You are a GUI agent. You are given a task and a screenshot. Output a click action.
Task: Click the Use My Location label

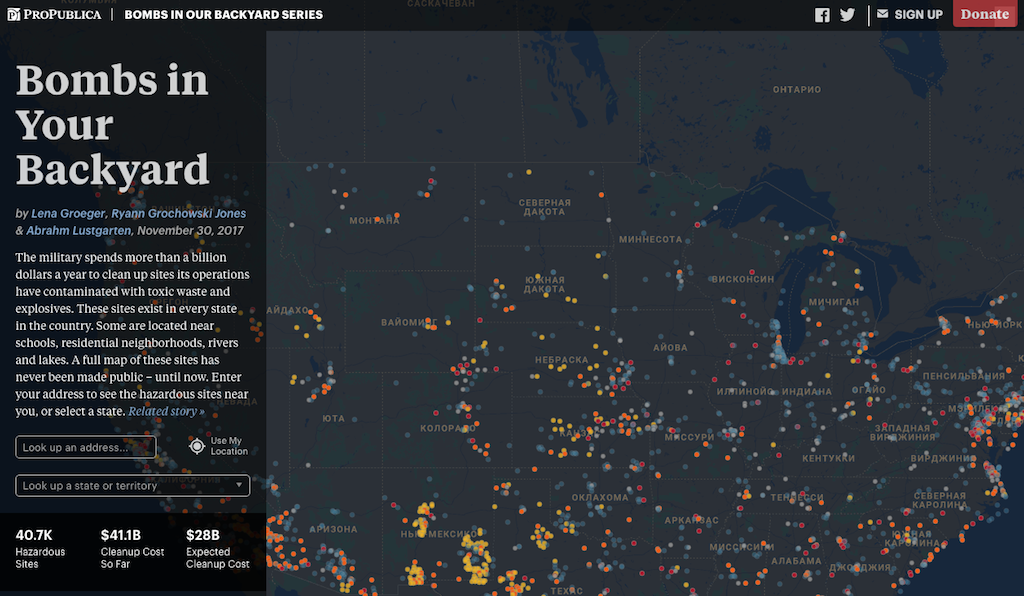click(229, 446)
